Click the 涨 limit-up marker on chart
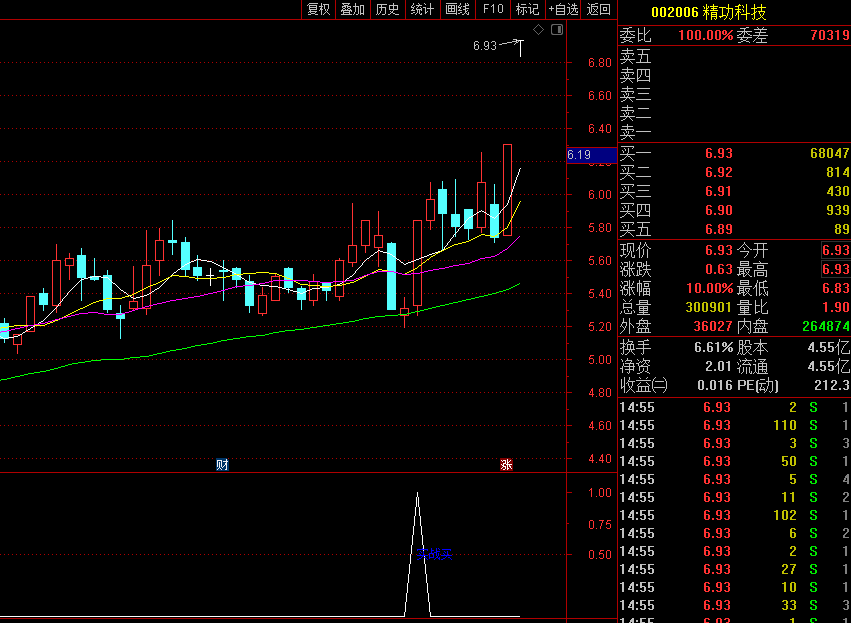Screen dimensions: 851x623 coord(506,465)
